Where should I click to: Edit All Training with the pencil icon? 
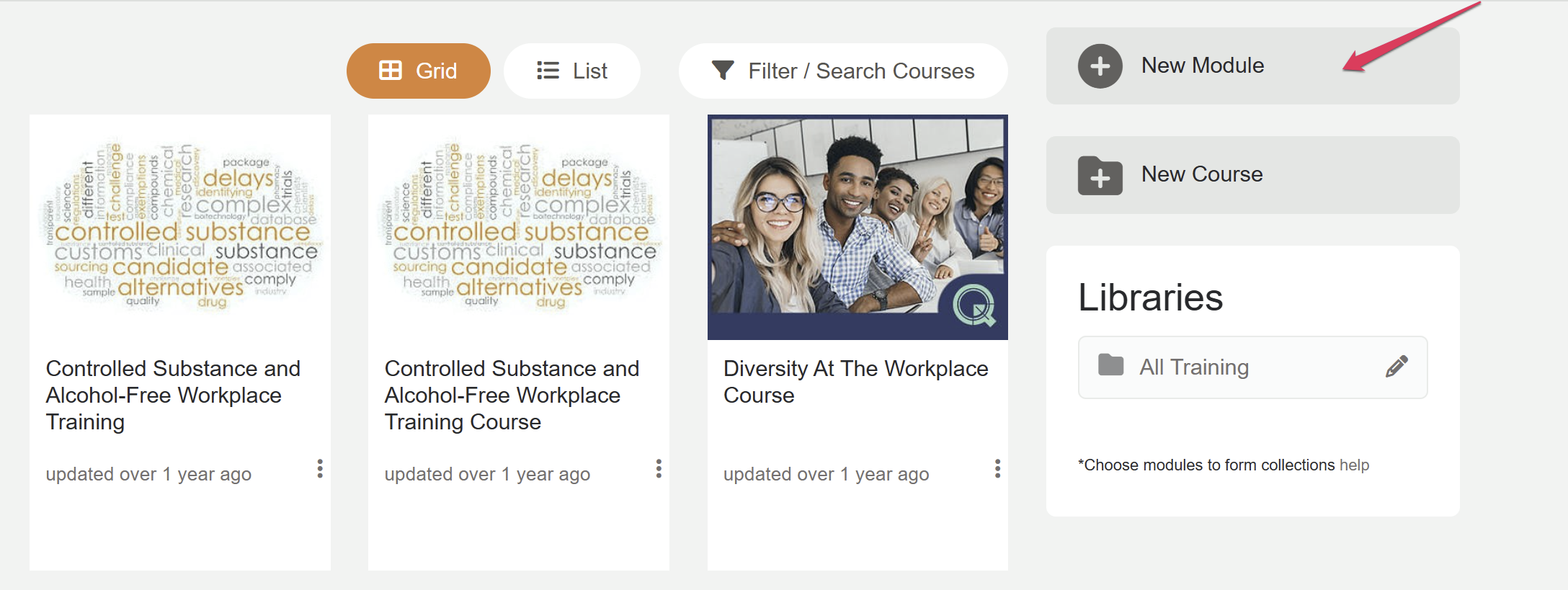coord(1396,367)
